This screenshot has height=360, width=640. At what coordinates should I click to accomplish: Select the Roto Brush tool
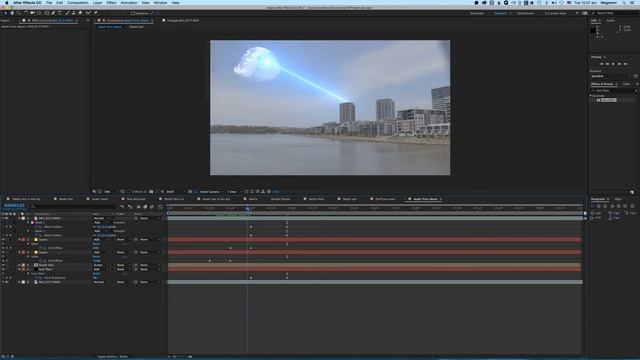coord(88,13)
